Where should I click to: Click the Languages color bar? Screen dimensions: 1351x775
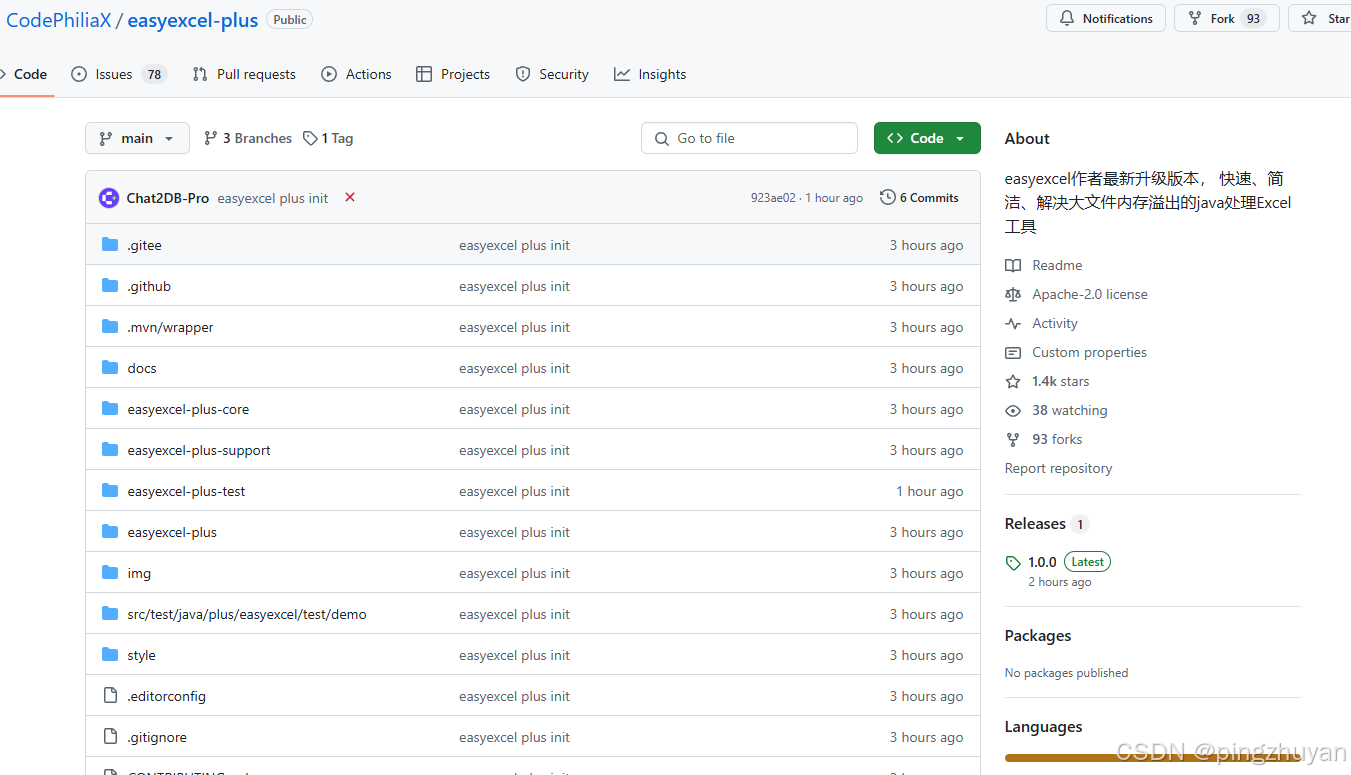pyautogui.click(x=1153, y=758)
